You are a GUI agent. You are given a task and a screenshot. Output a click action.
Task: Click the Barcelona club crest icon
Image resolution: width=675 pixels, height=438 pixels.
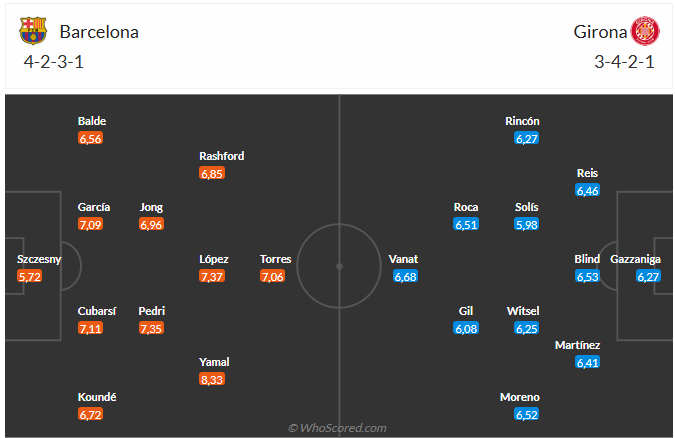(x=33, y=31)
